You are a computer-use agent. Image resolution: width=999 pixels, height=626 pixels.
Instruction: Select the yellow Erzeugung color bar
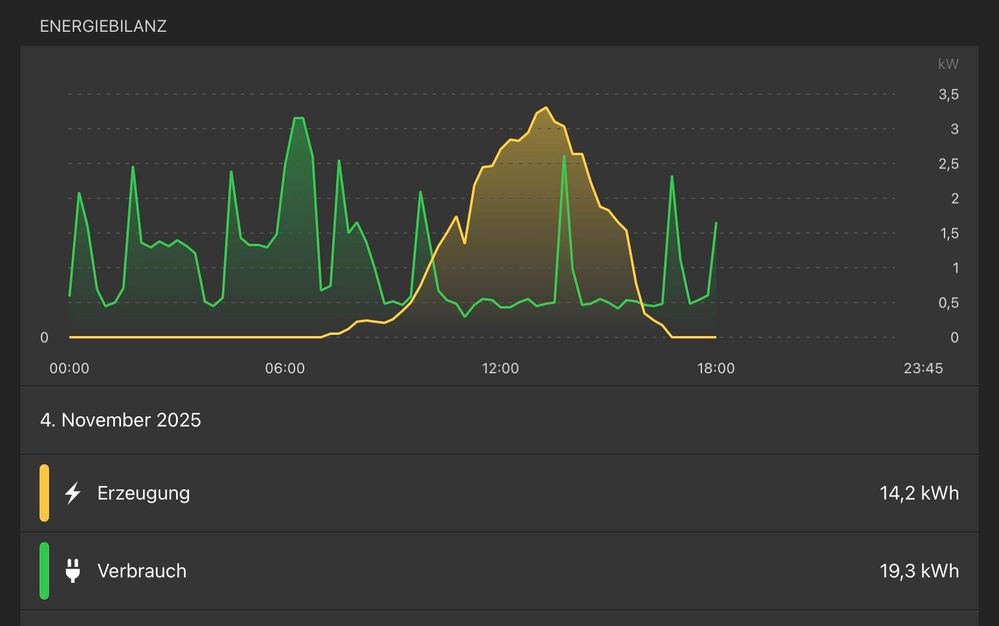(44, 493)
